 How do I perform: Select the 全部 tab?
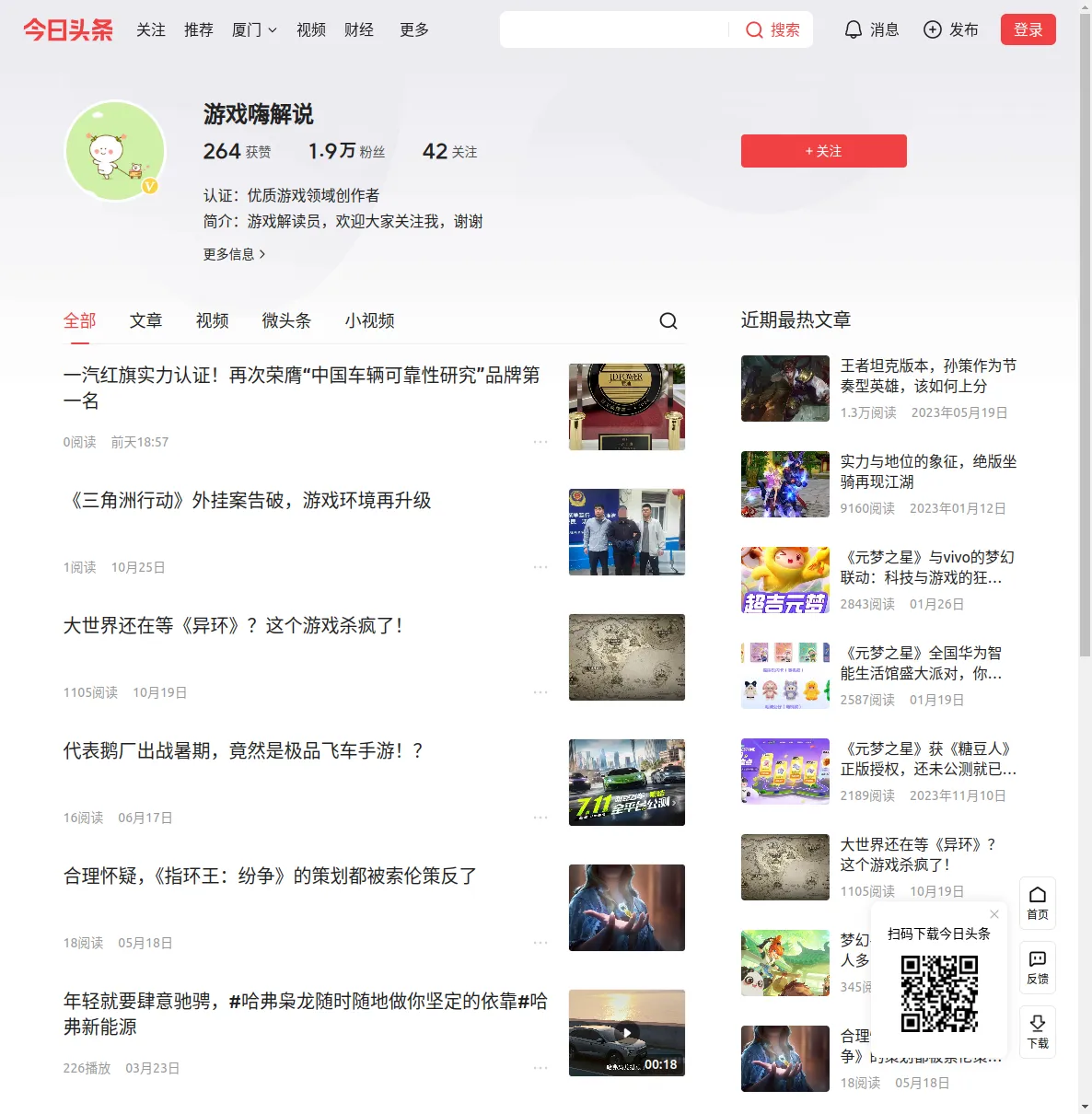tap(80, 320)
